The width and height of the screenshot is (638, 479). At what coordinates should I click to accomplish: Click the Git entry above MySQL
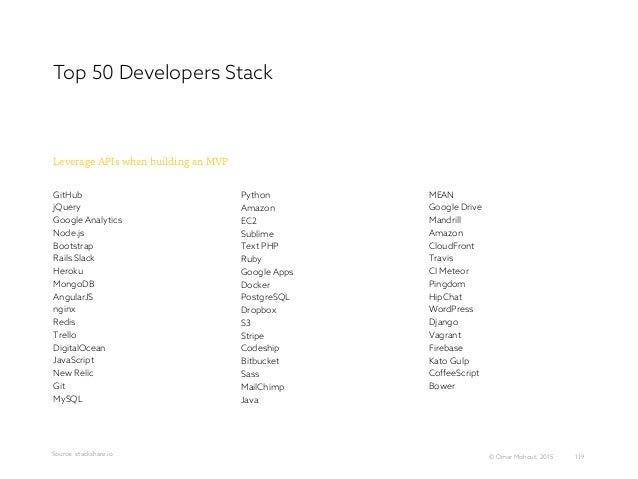(x=59, y=386)
